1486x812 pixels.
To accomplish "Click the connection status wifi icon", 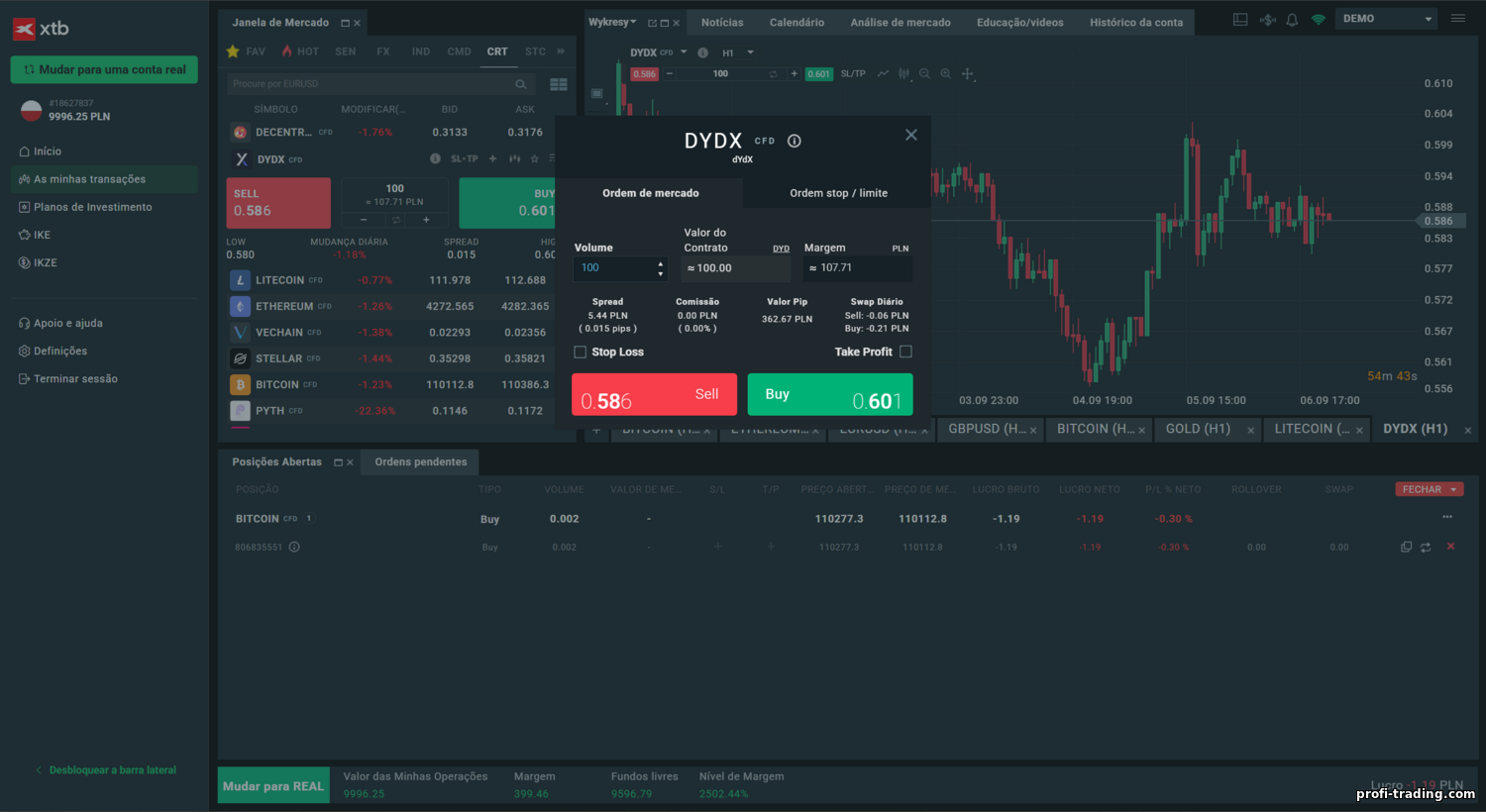I will (x=1318, y=18).
